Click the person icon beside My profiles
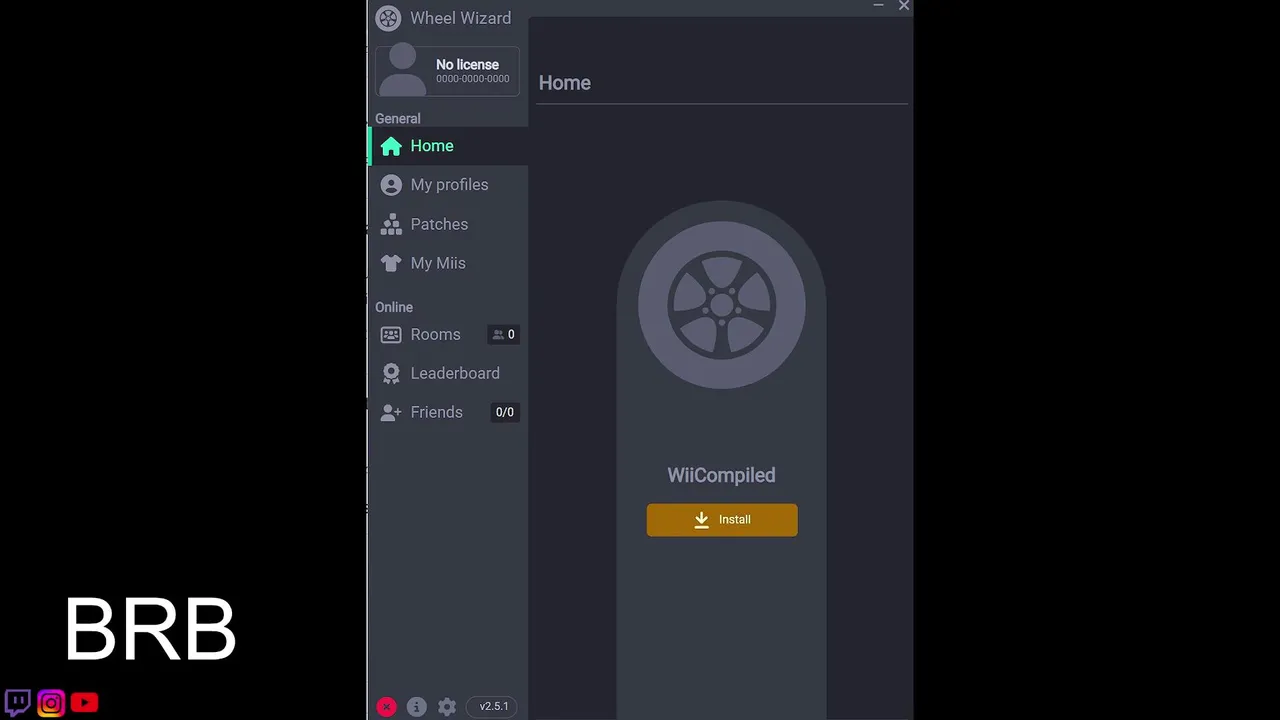 [x=391, y=185]
